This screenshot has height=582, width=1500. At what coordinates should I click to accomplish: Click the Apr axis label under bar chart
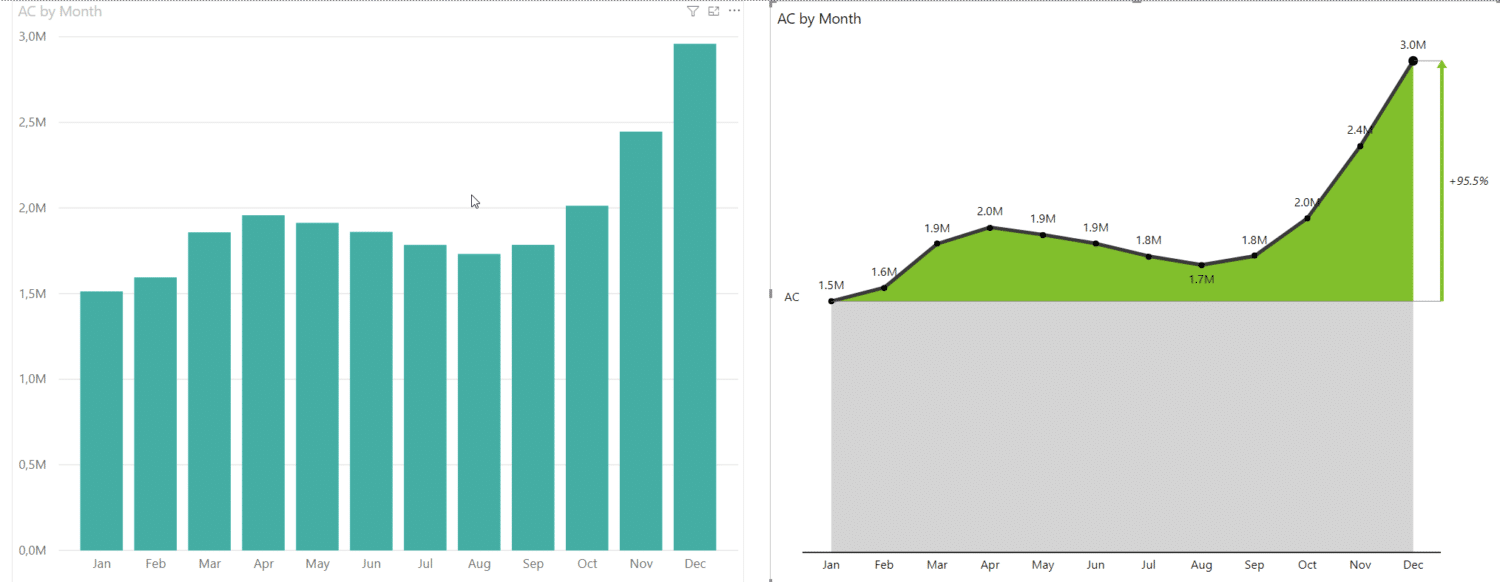coord(263,564)
